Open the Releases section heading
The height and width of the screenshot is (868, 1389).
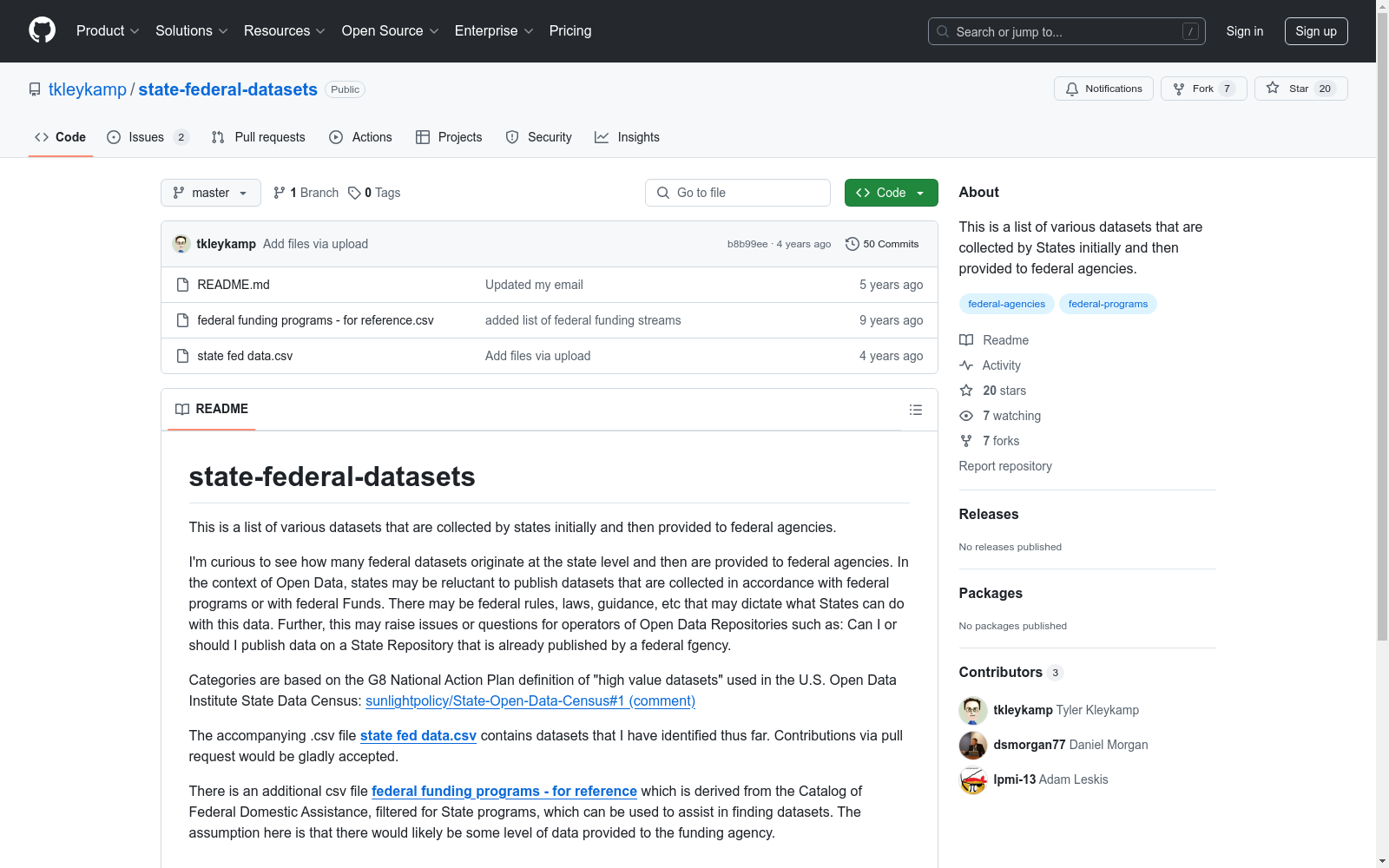989,514
